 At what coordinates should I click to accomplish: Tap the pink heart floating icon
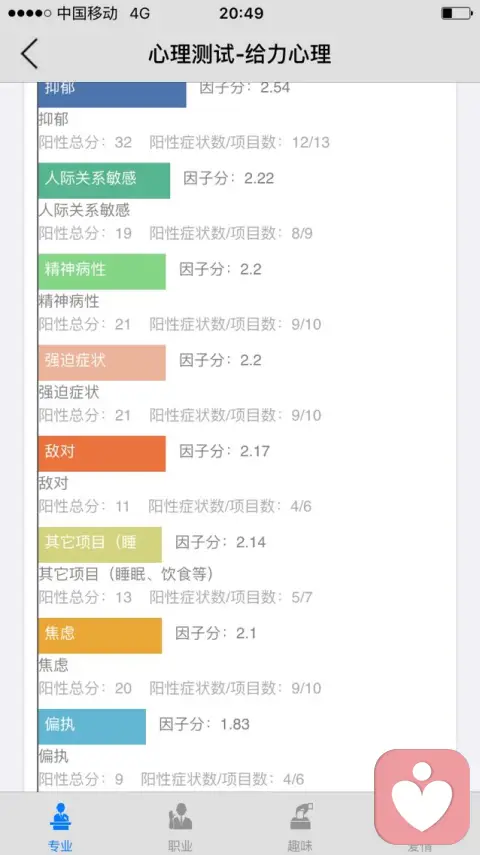(422, 797)
